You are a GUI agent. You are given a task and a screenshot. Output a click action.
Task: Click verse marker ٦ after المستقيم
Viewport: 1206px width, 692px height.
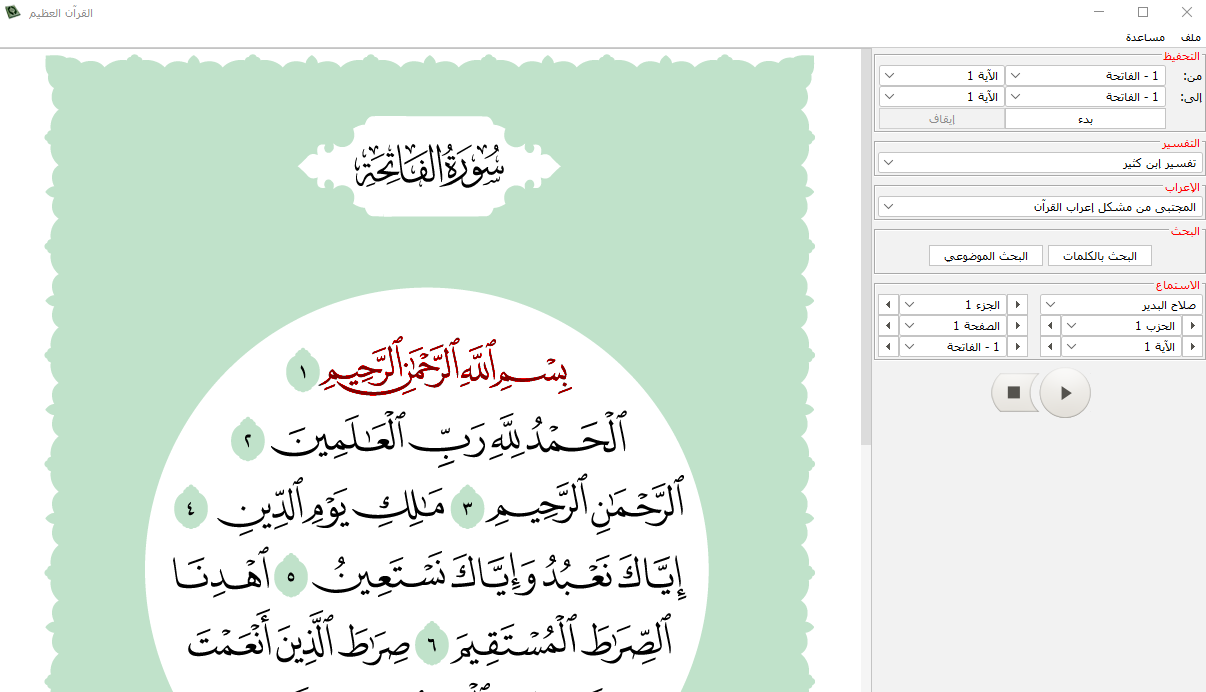click(432, 645)
